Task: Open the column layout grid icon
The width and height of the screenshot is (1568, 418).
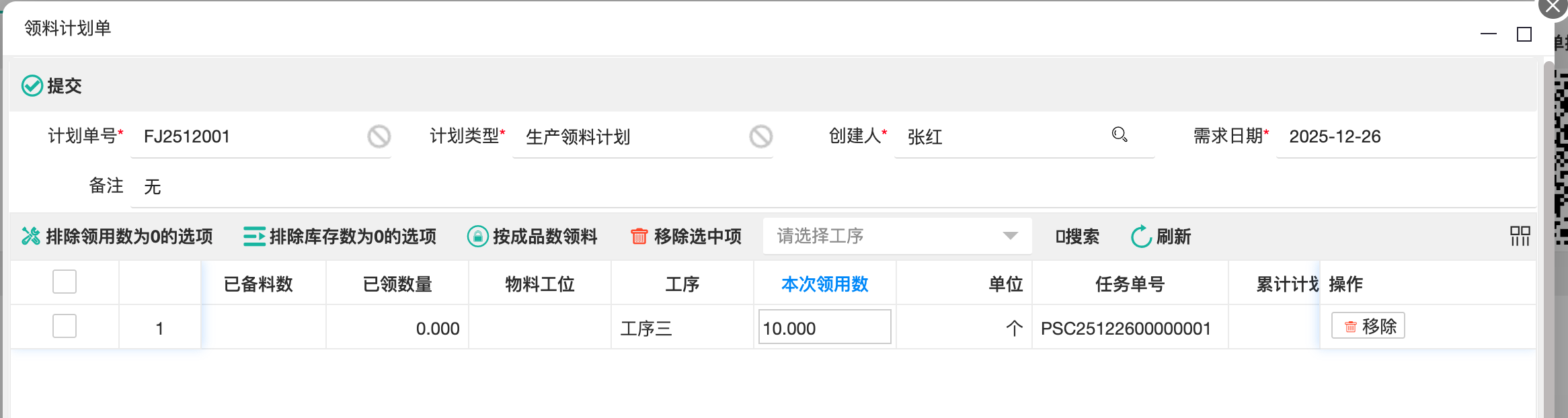Action: 1520,236
